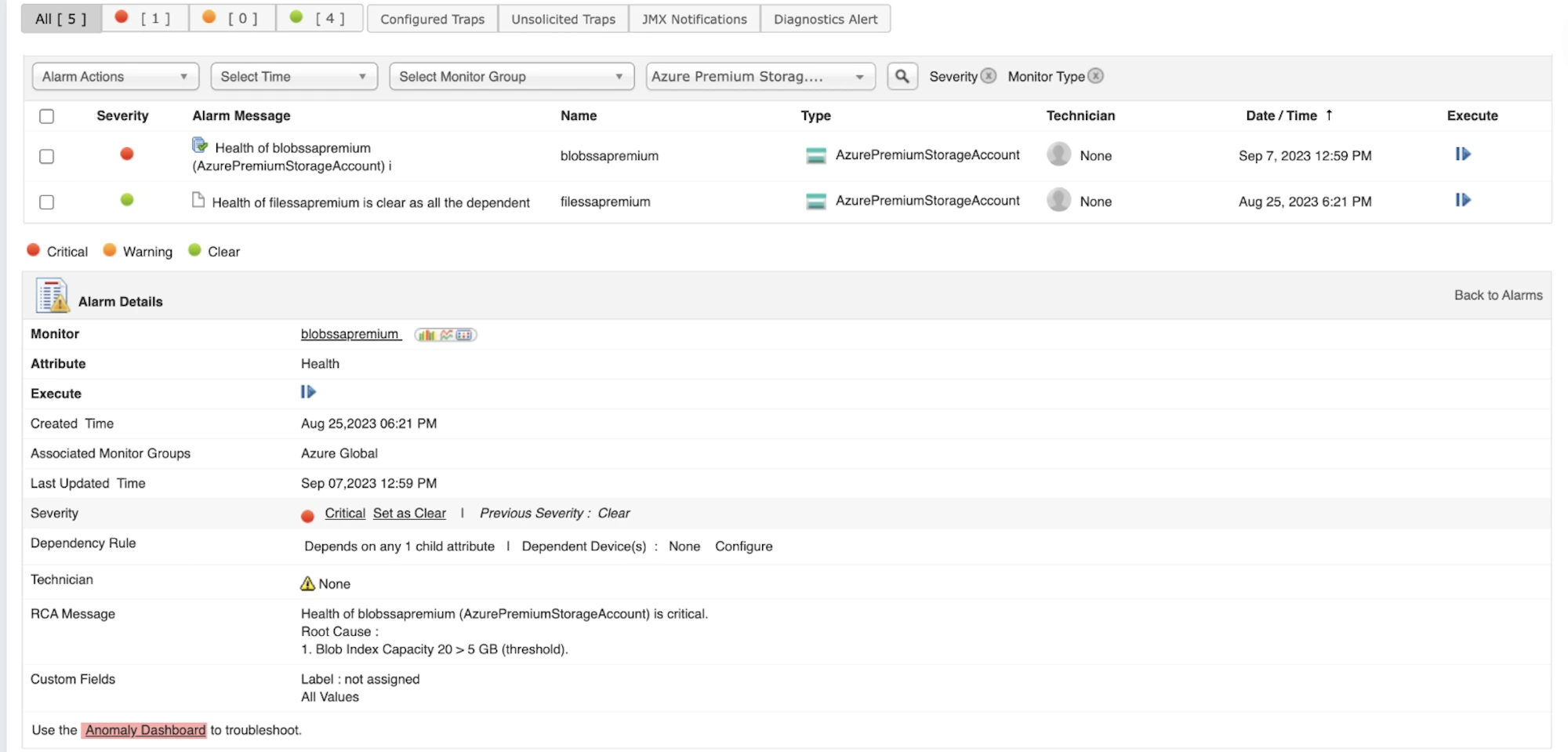Image resolution: width=1568 pixels, height=752 pixels.
Task: Open the Diagnostics Alert tab
Action: tap(826, 19)
